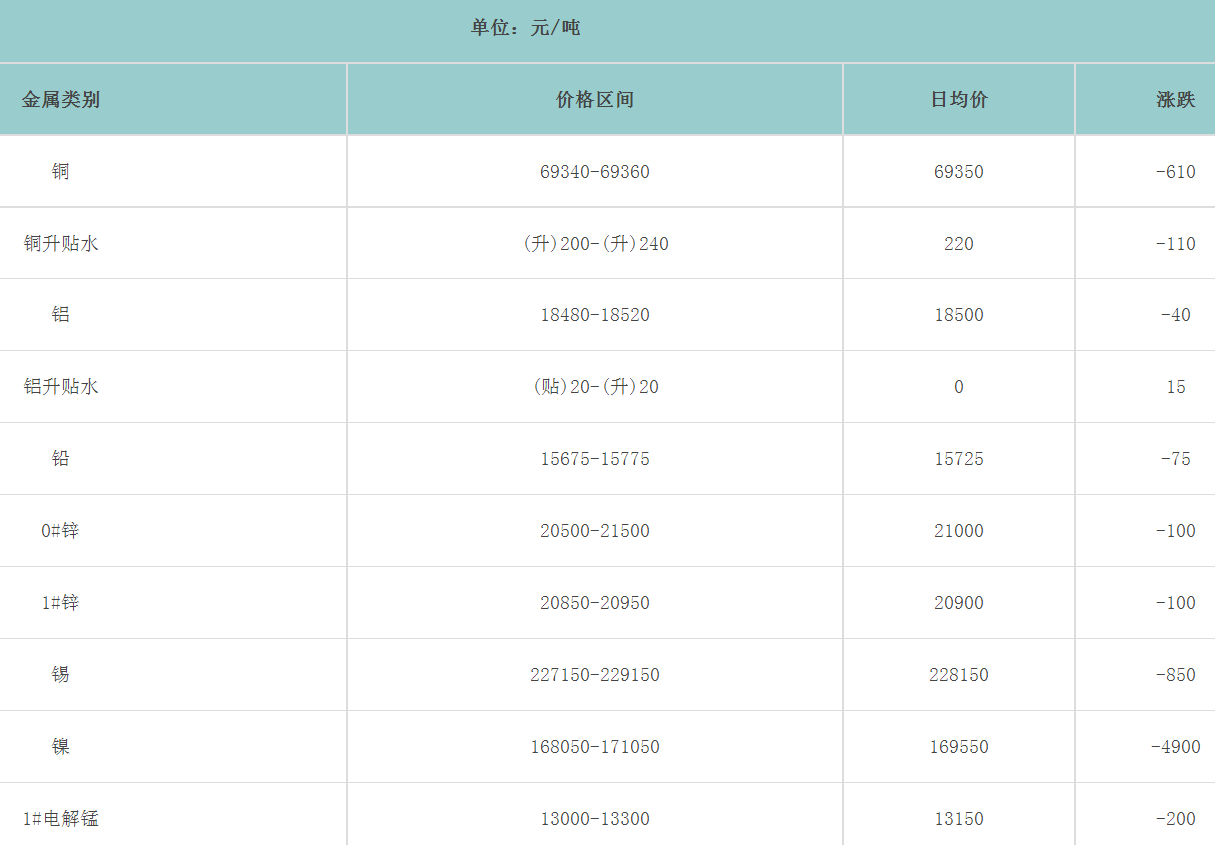
Task: Click 1#锌 daily average price 20900
Action: click(x=959, y=603)
